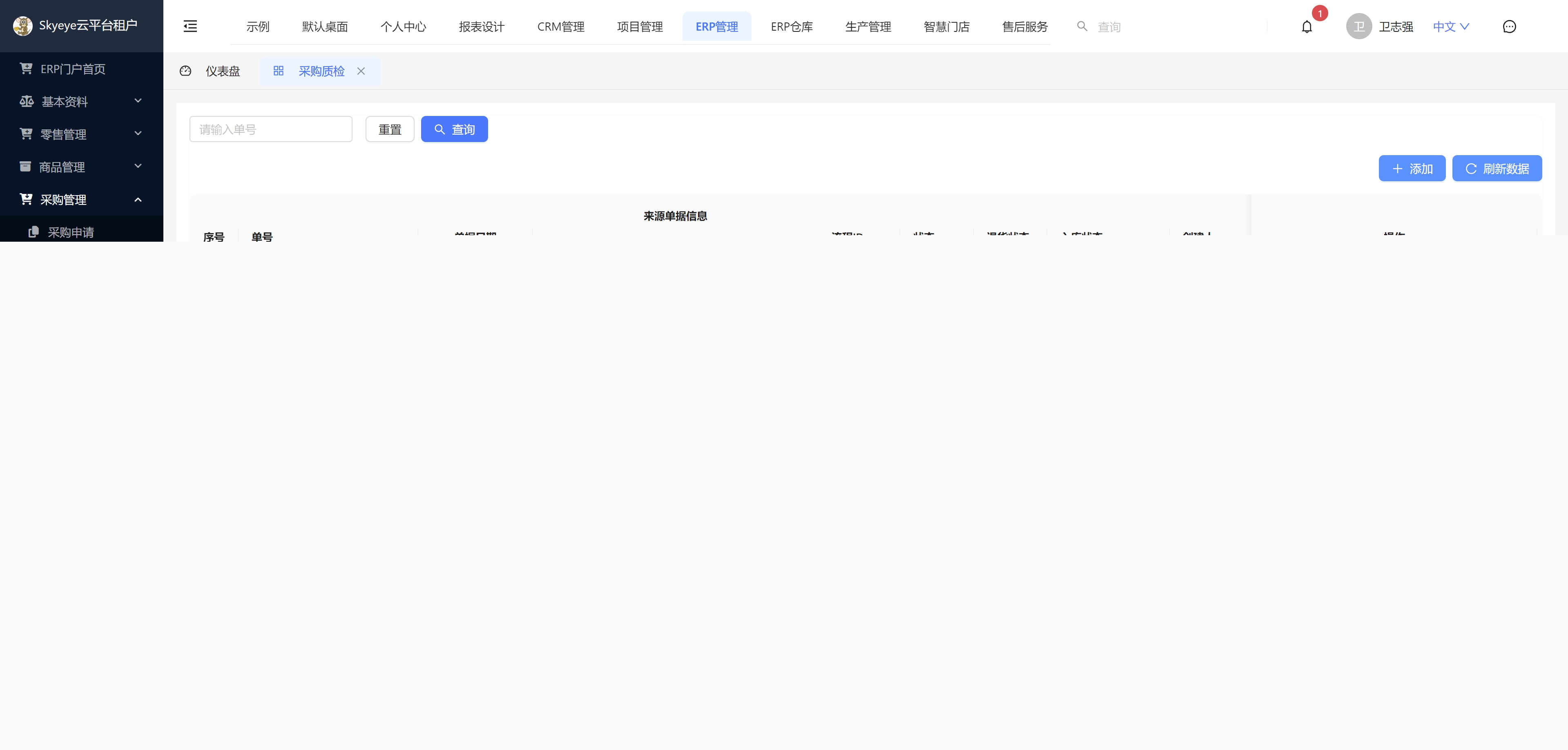Switch to the 仪表盘 tab
Image resolution: width=1568 pixels, height=750 pixels.
tap(222, 71)
